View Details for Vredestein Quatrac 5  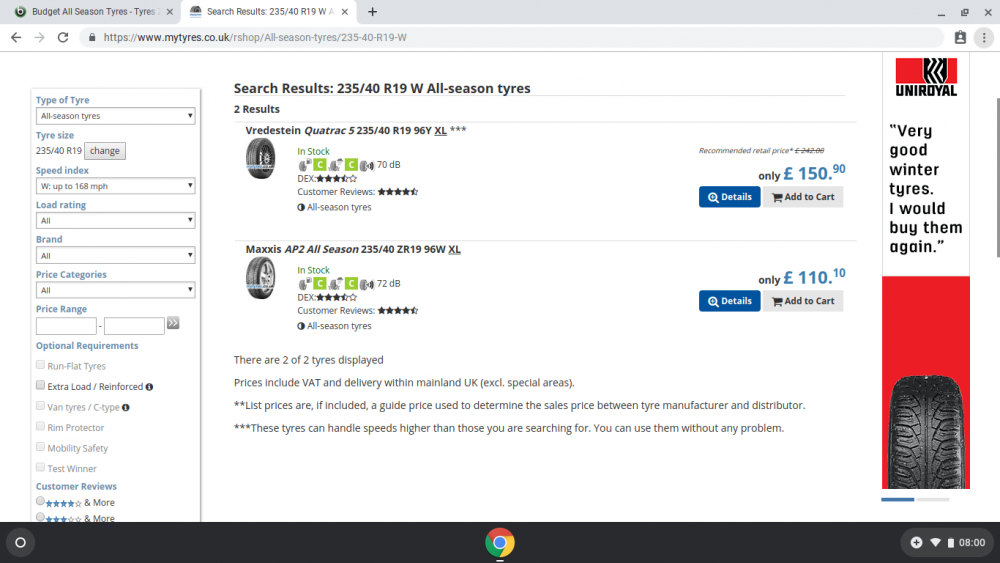730,197
